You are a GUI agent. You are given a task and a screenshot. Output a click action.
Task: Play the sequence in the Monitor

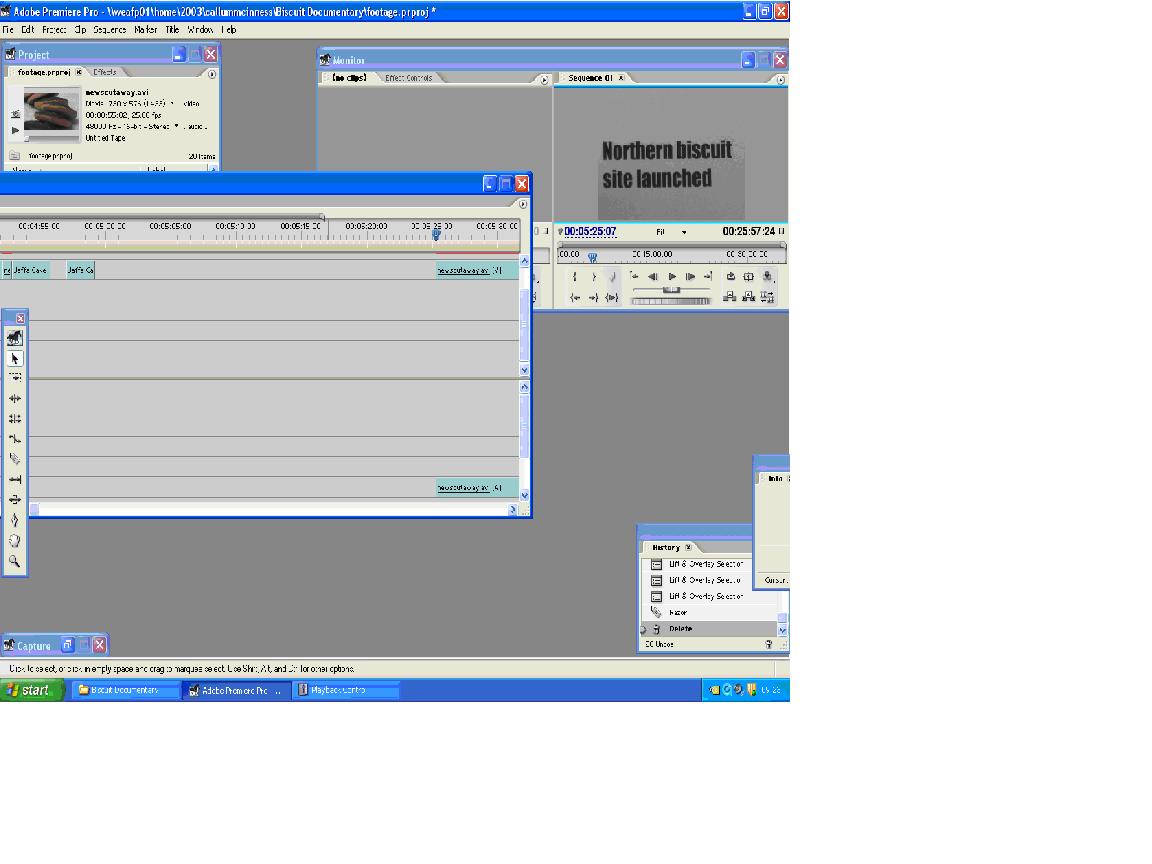672,277
